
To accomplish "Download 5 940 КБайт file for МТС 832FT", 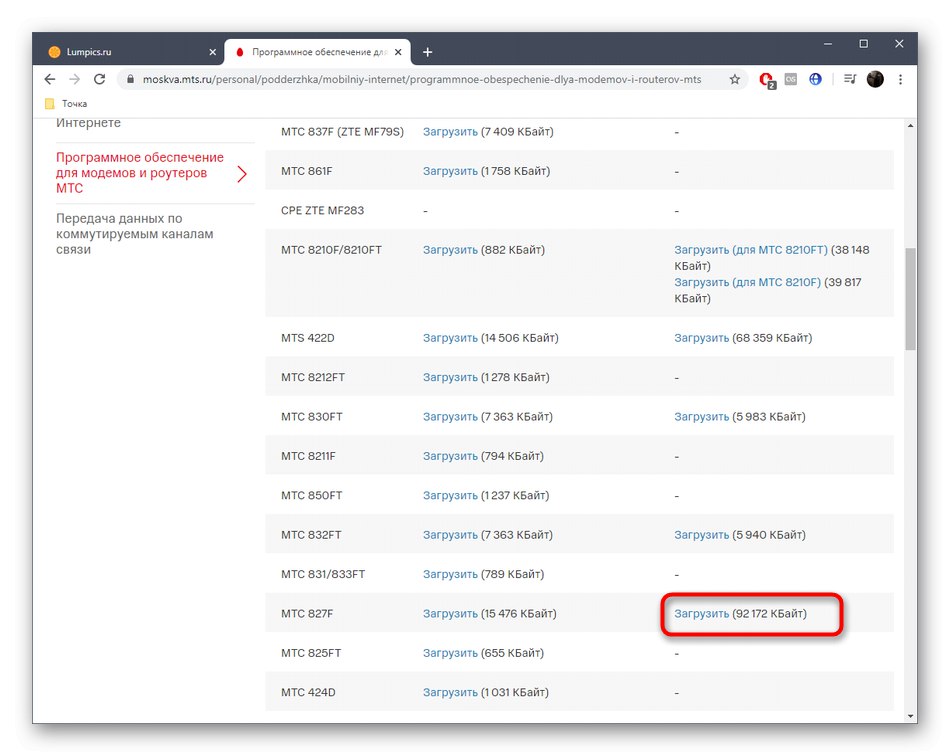I will coord(702,535).
